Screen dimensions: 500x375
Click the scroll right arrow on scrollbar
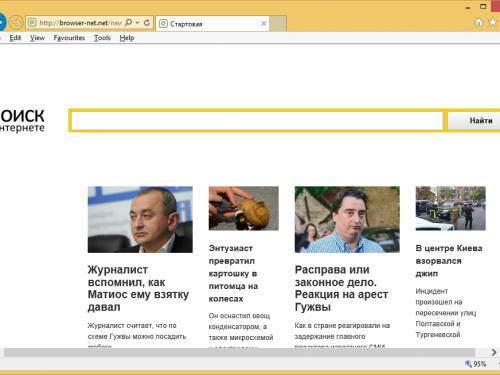493,352
